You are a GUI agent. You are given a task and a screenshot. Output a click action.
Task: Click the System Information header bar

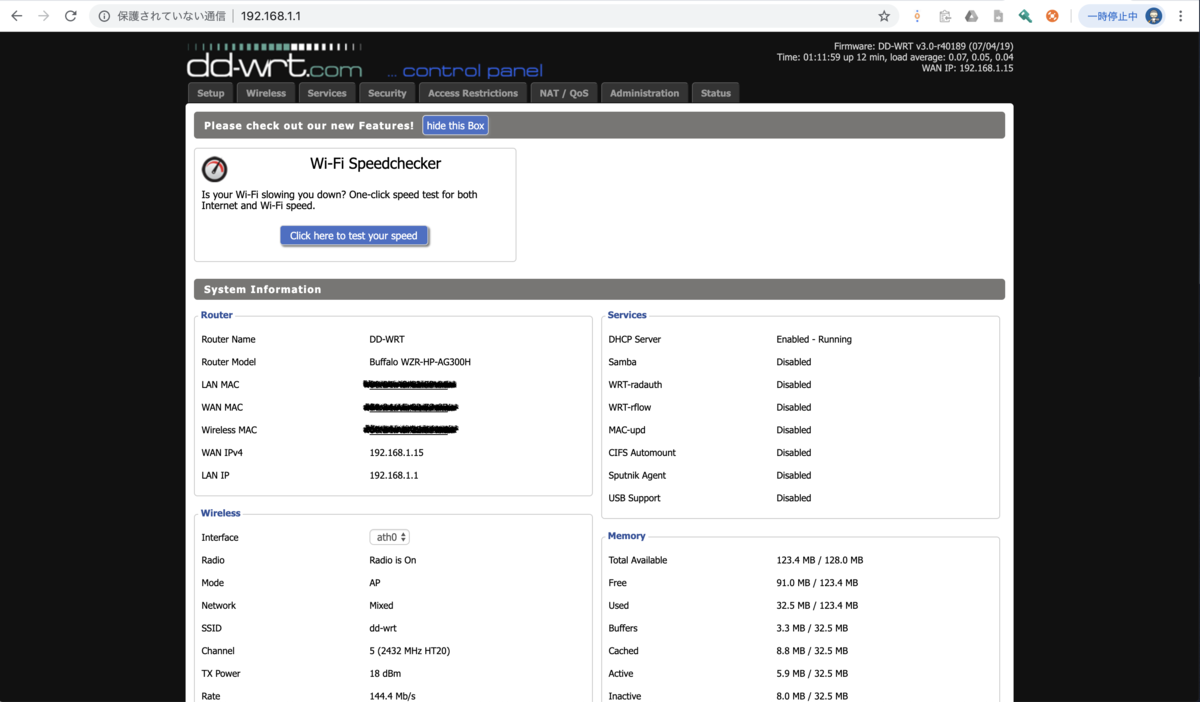599,289
